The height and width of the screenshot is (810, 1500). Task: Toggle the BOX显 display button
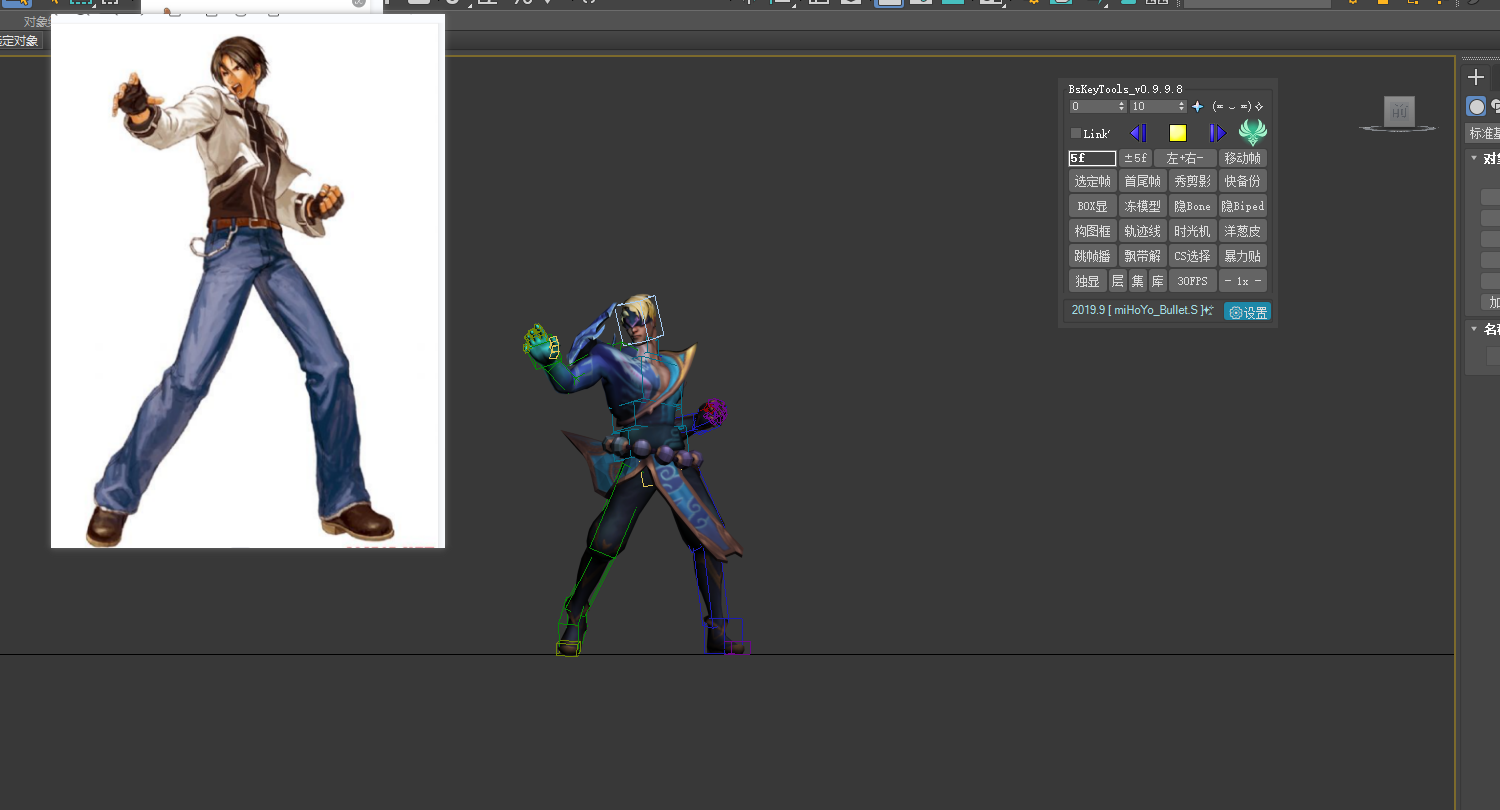click(x=1093, y=206)
